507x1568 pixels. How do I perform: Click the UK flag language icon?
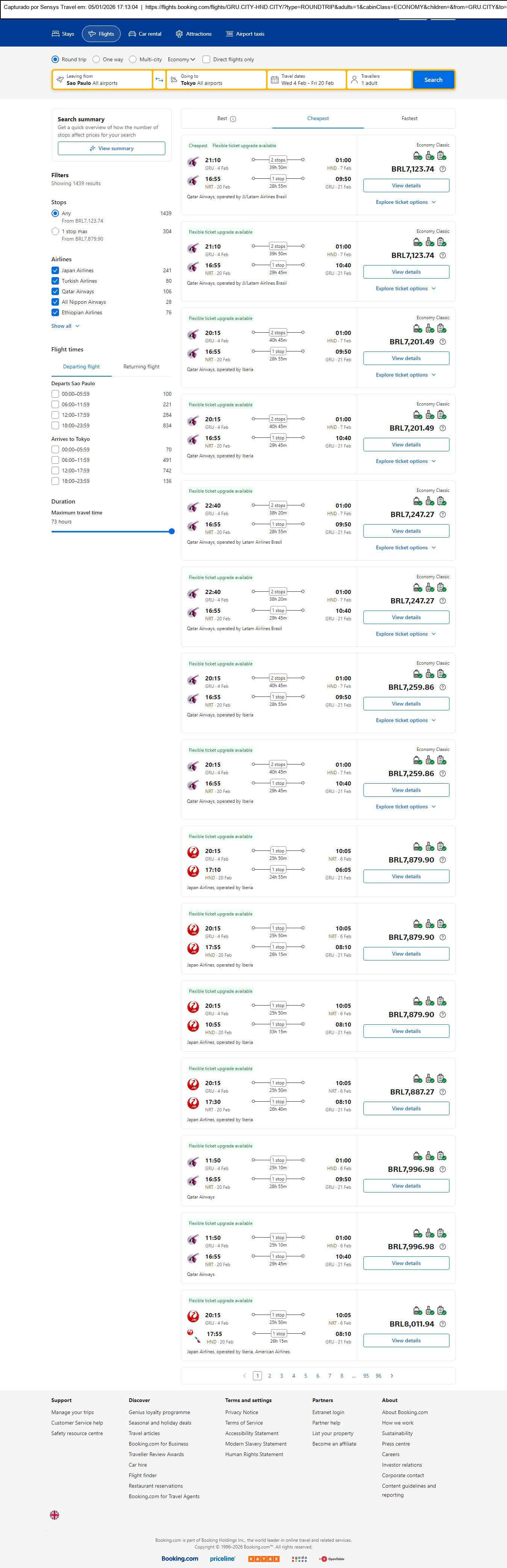coord(55,1515)
